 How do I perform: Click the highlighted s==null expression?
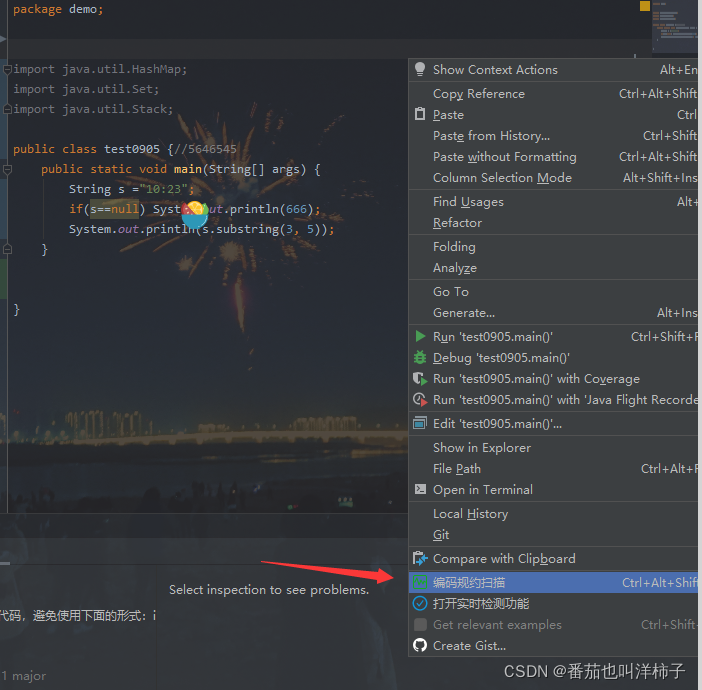[x=115, y=209]
